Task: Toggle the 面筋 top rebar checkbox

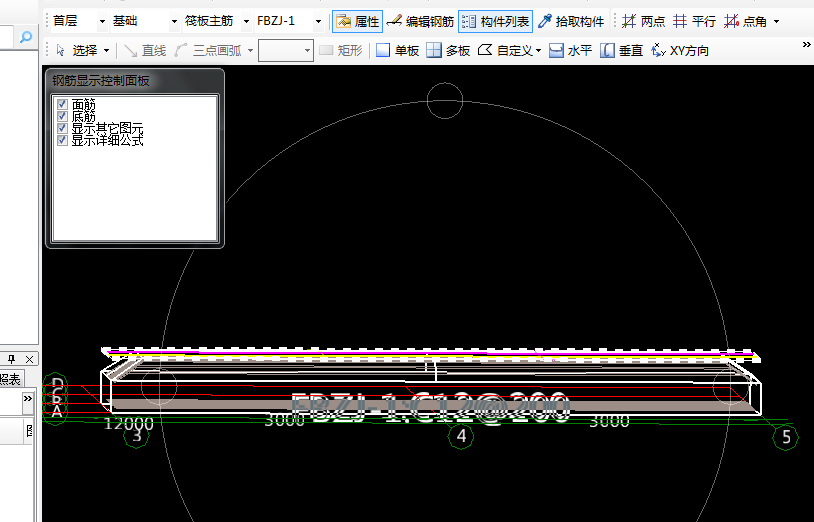Action: [x=62, y=104]
